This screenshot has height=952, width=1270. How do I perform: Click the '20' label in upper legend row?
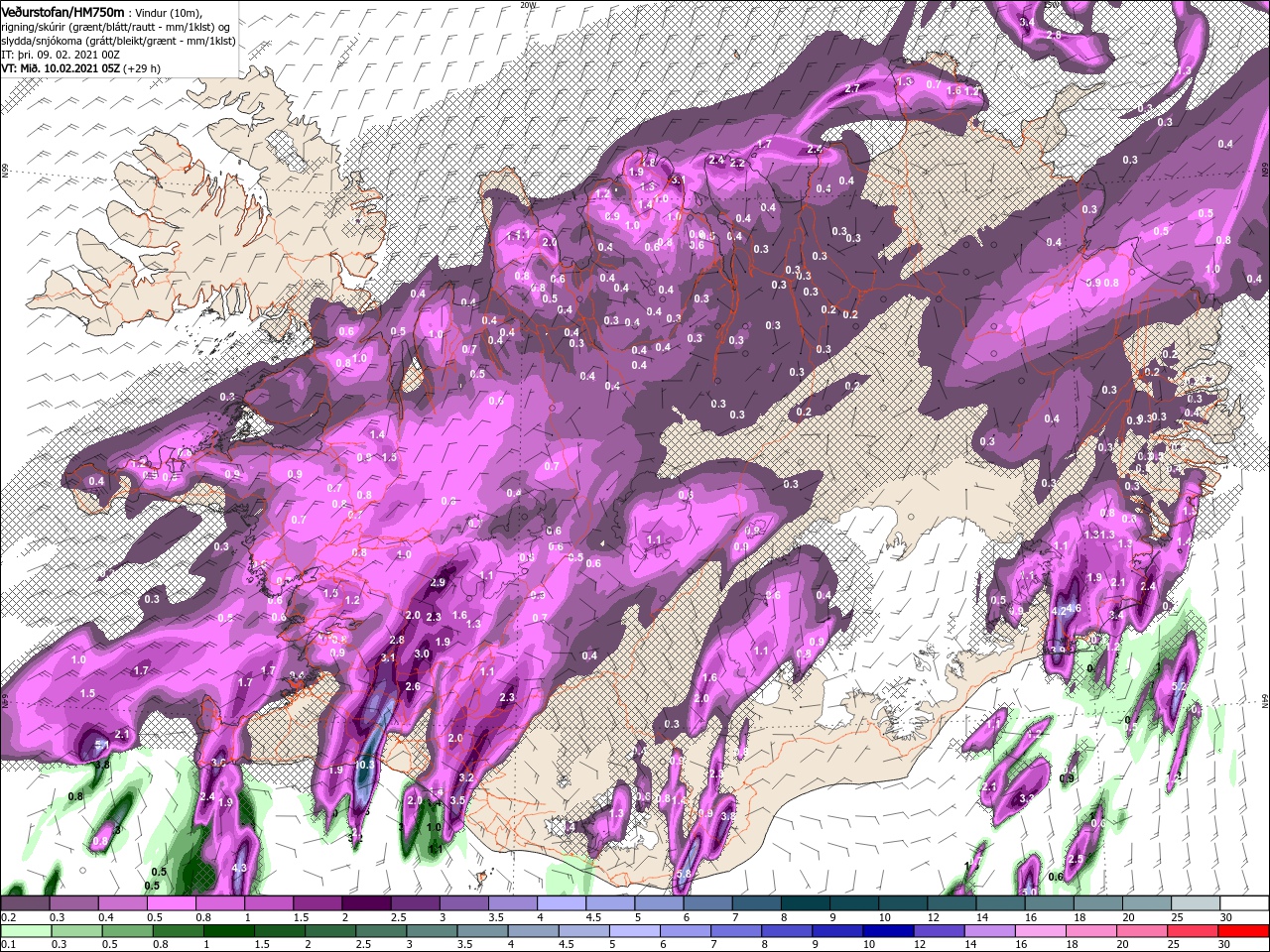pyautogui.click(x=1129, y=917)
